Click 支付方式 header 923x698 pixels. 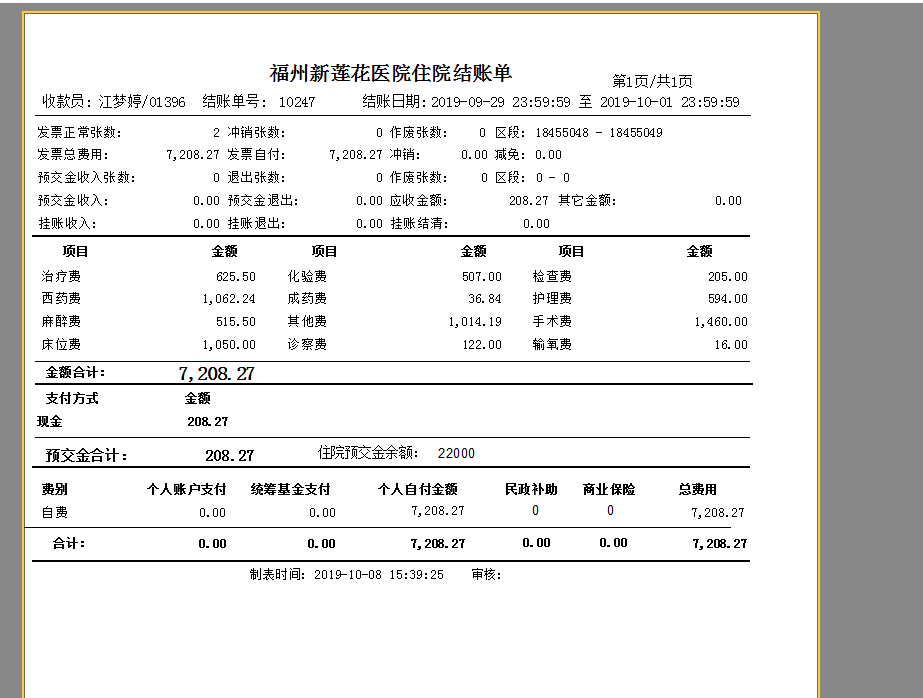click(x=72, y=398)
